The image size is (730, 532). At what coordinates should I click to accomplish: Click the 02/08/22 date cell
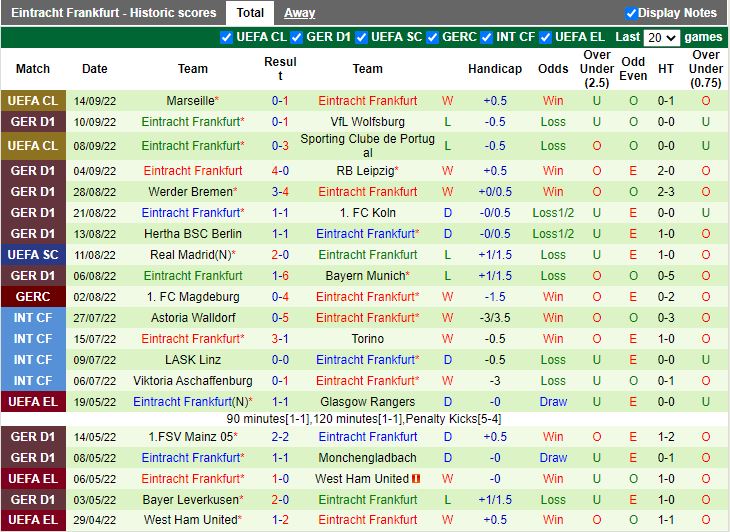(x=95, y=297)
